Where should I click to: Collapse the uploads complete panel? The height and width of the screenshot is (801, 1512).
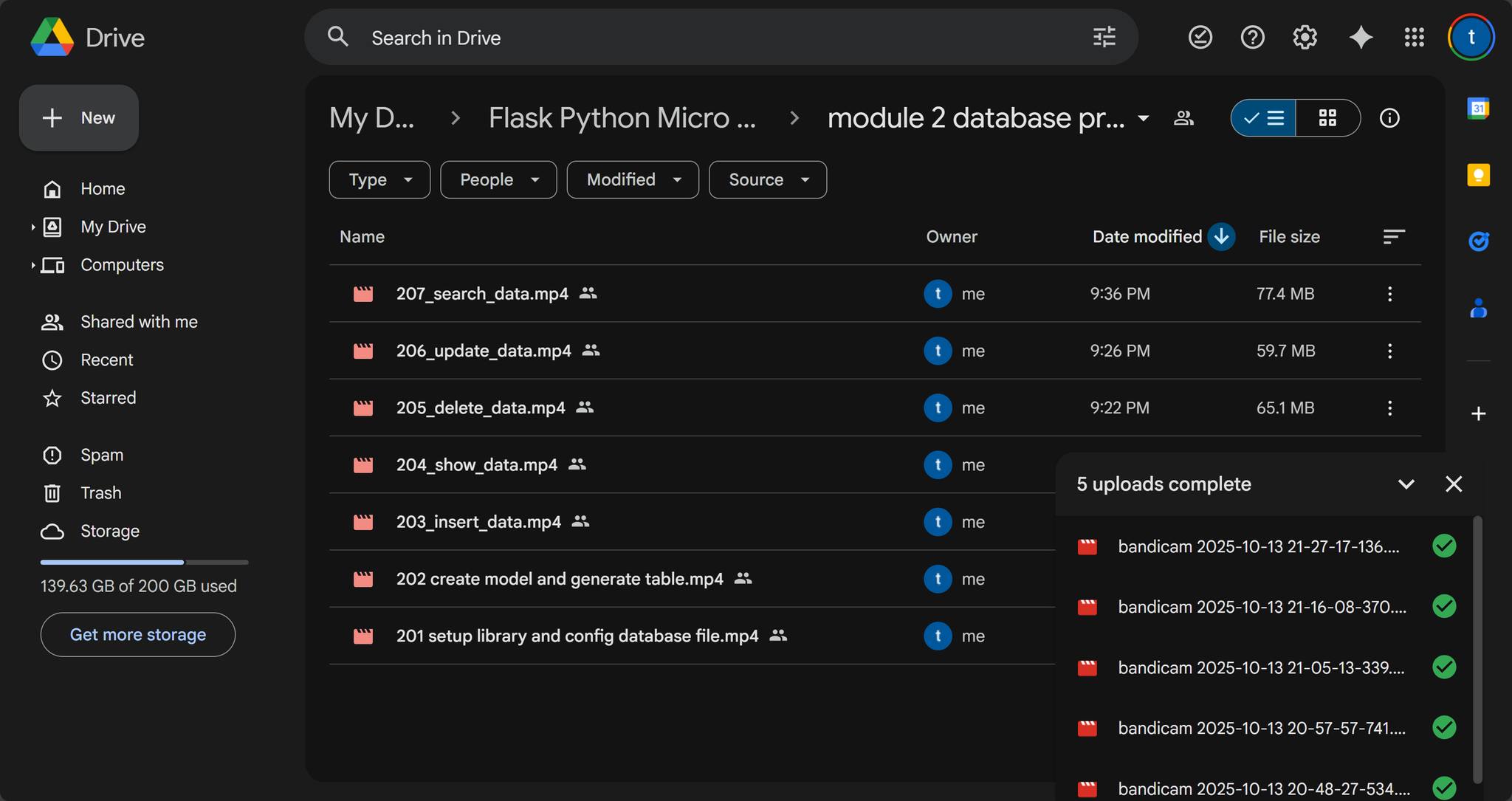pos(1406,484)
